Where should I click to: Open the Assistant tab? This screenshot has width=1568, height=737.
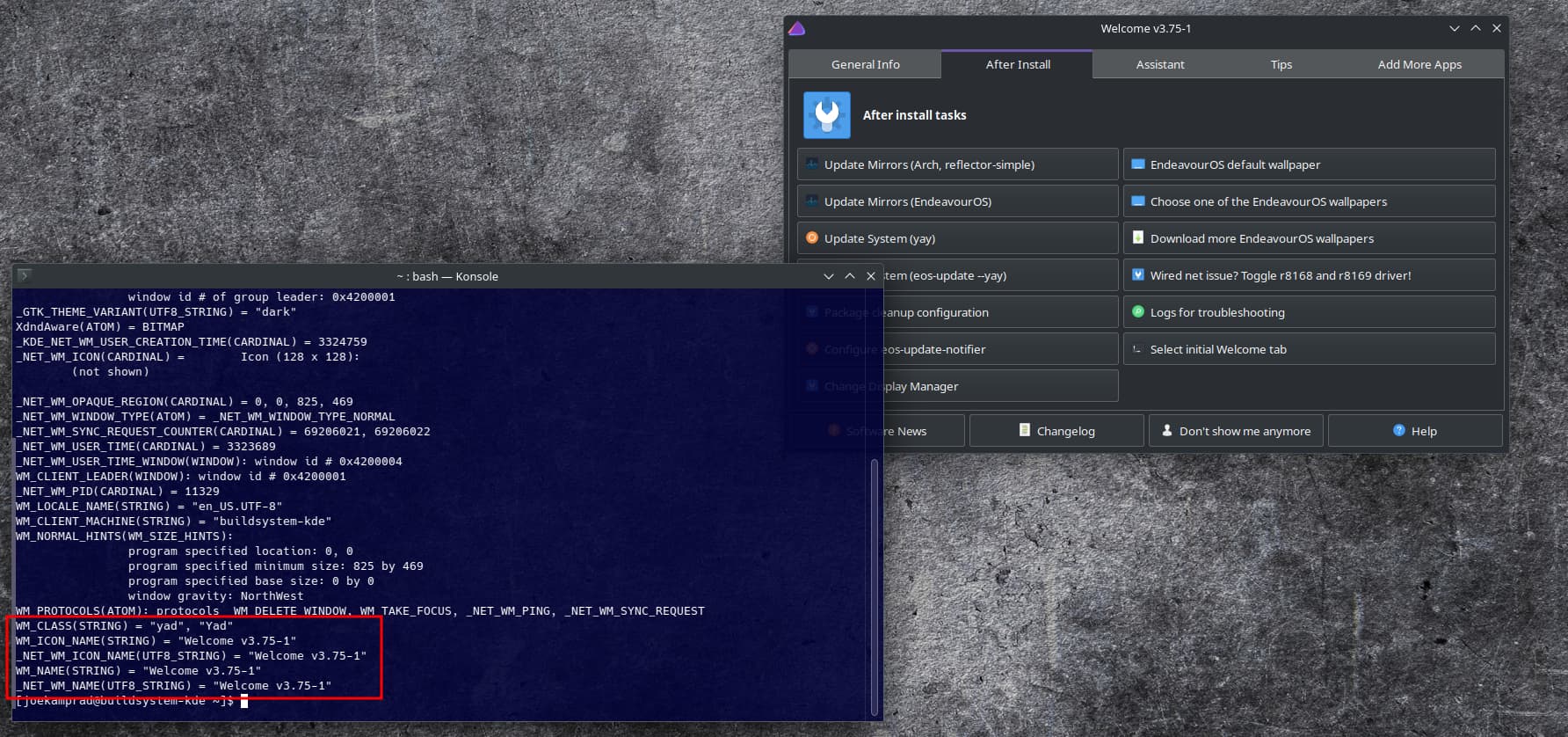1159,64
